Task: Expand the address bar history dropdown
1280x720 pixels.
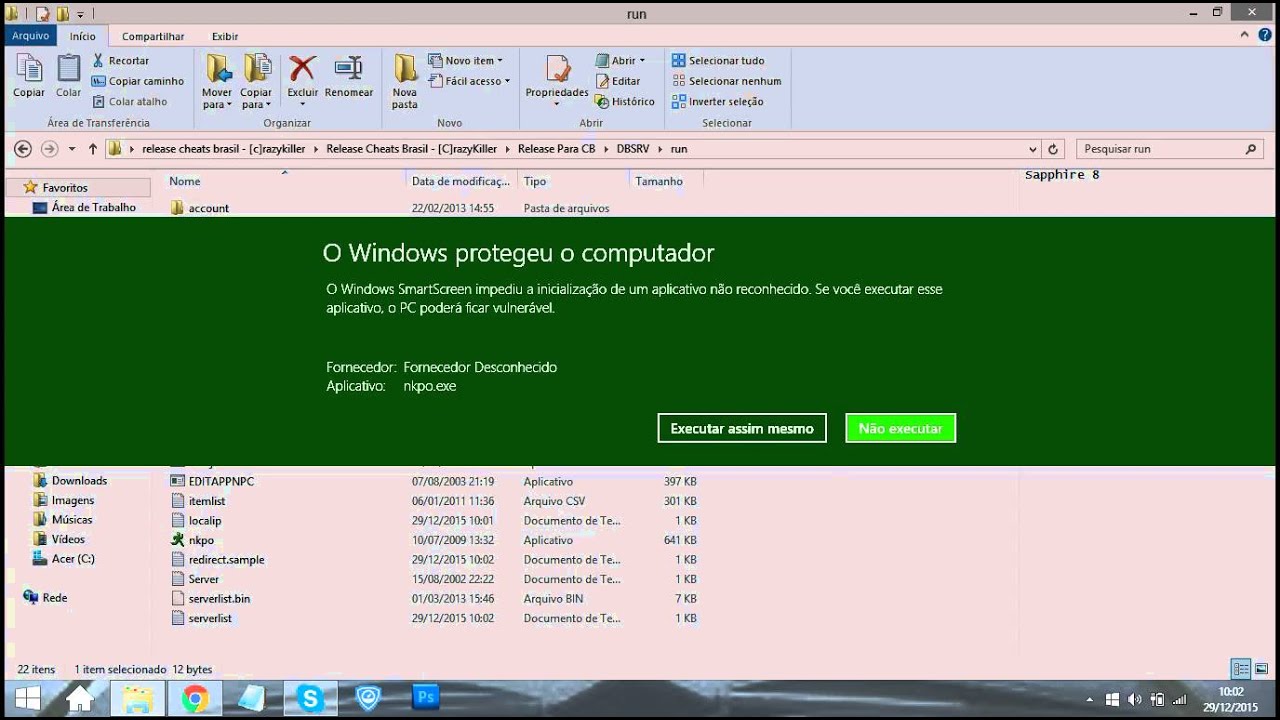Action: click(1033, 149)
